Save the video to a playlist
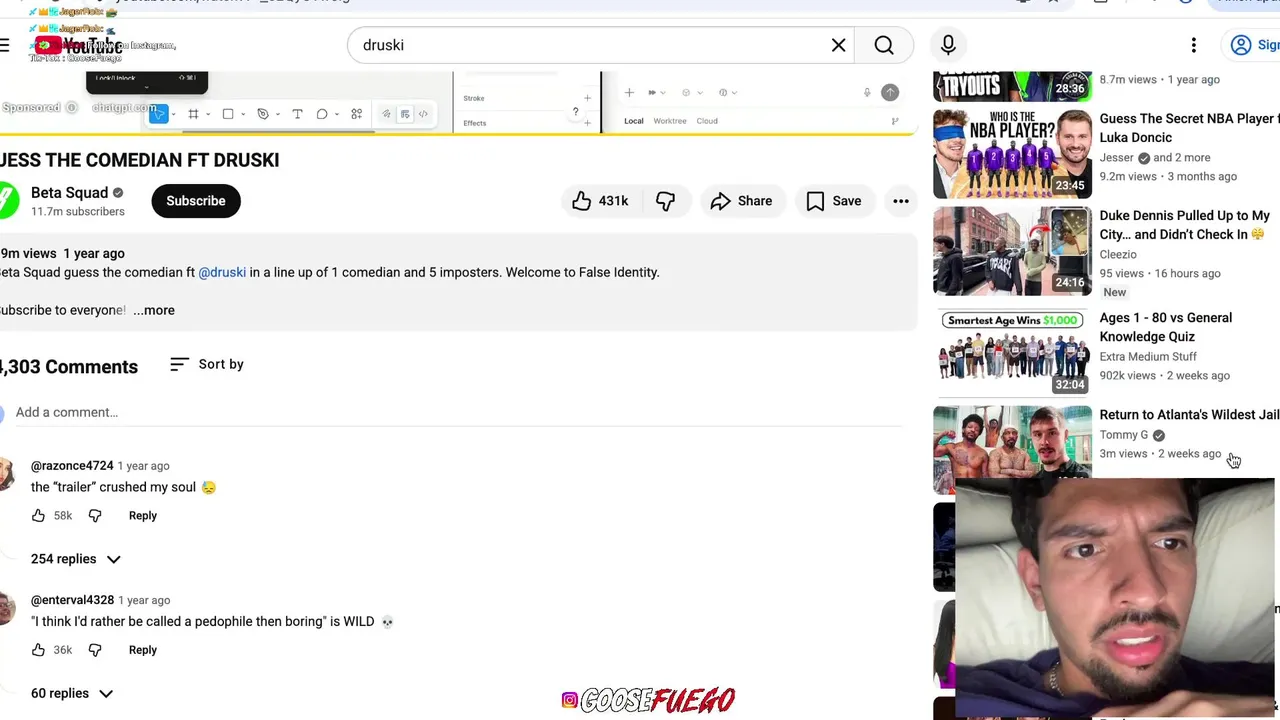This screenshot has width=1280, height=720. coord(834,201)
